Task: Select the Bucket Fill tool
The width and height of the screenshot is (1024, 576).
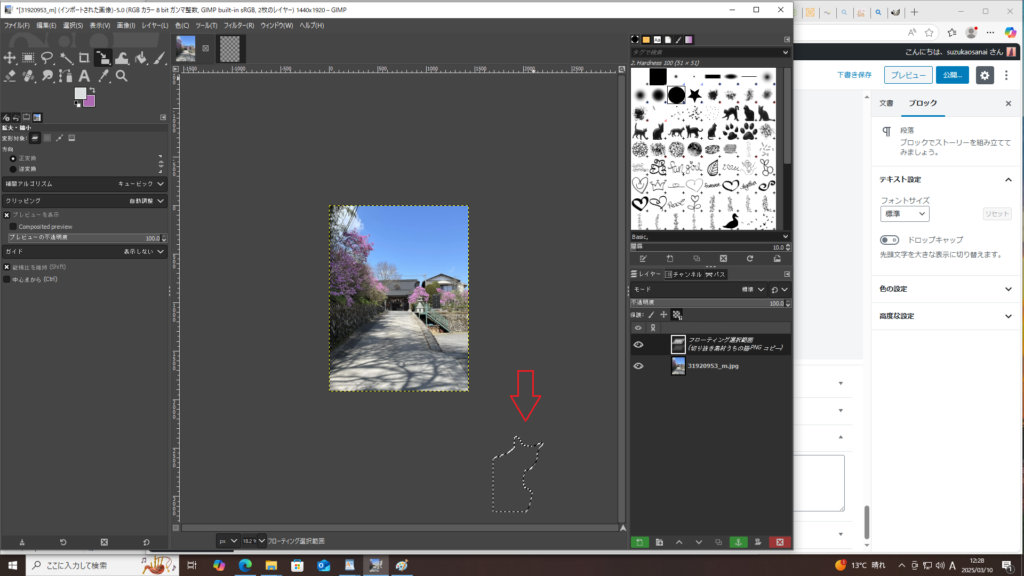Action: (x=140, y=58)
